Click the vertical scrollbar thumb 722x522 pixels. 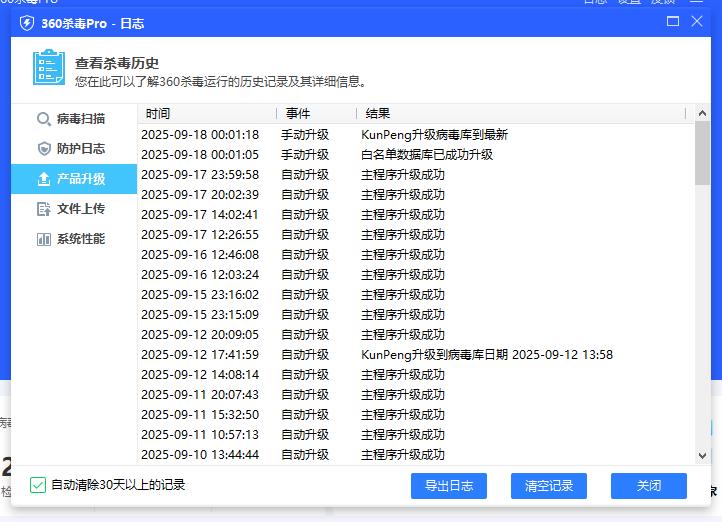[702, 153]
